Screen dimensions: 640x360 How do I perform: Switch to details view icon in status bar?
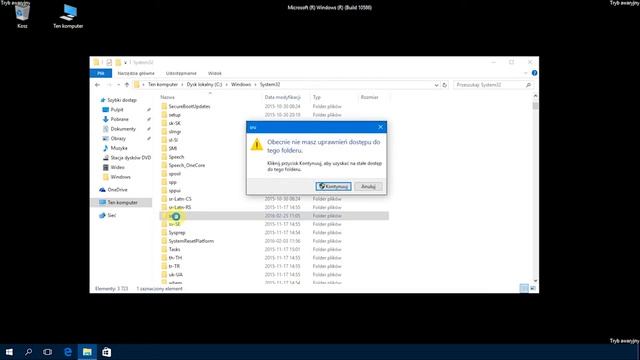(524, 288)
